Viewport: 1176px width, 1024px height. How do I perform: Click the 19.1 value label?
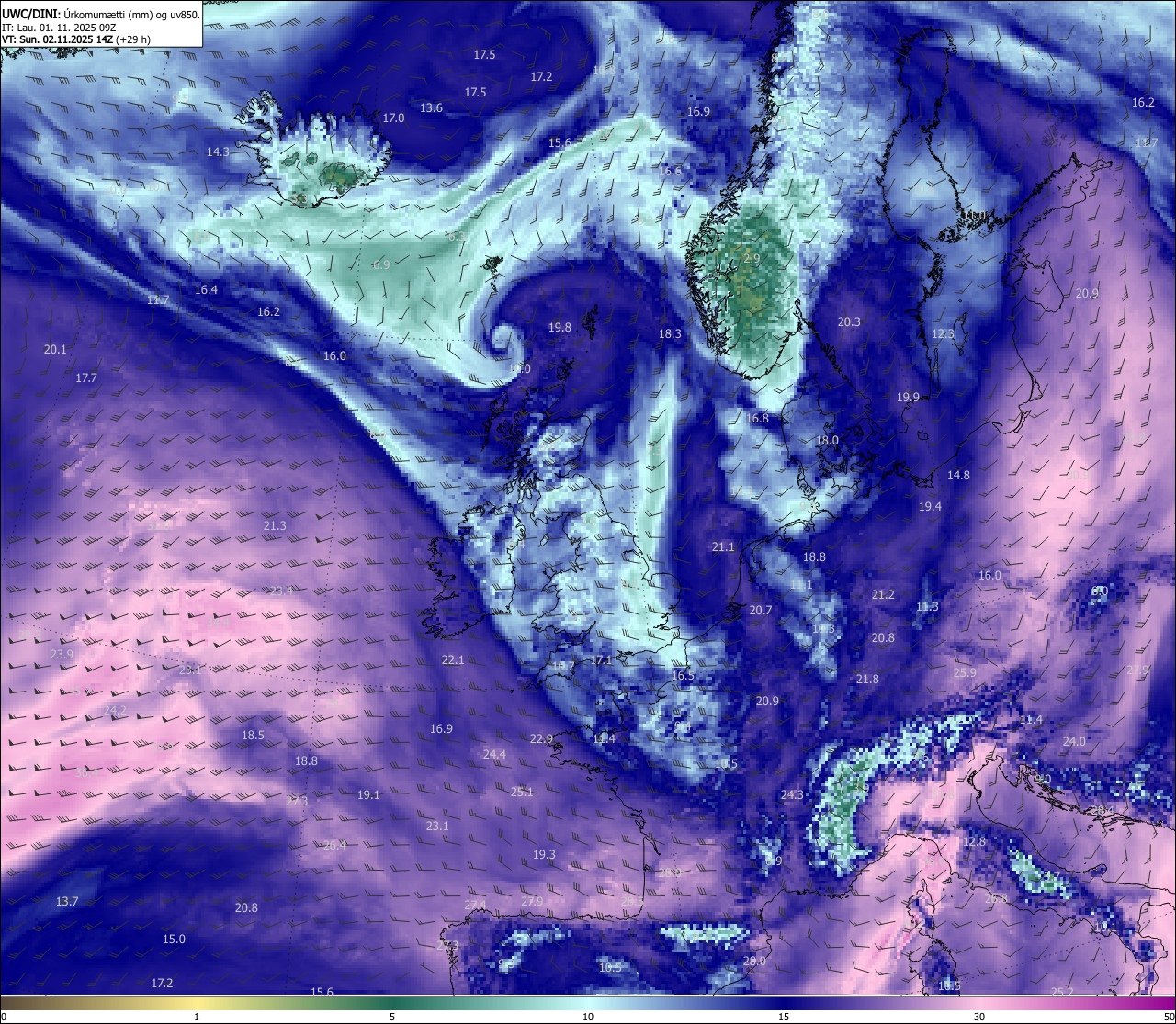click(368, 795)
